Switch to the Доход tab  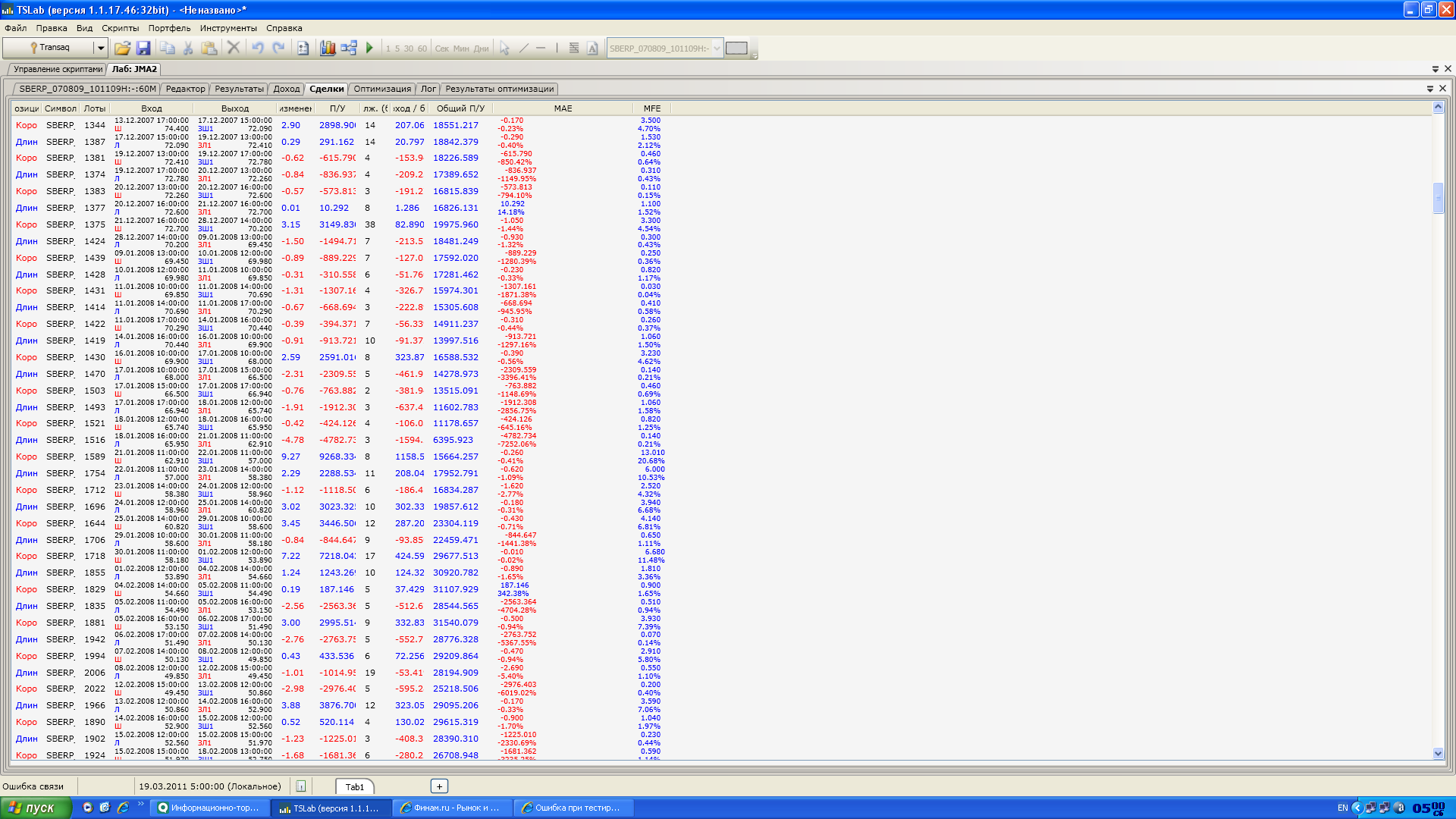[287, 89]
